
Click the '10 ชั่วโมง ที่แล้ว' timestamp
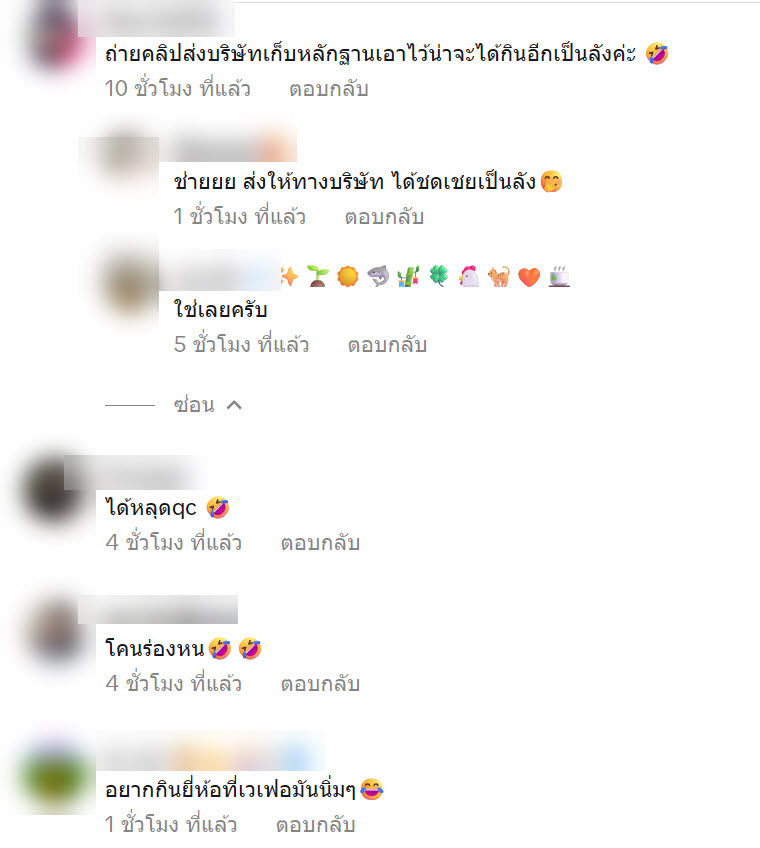177,89
